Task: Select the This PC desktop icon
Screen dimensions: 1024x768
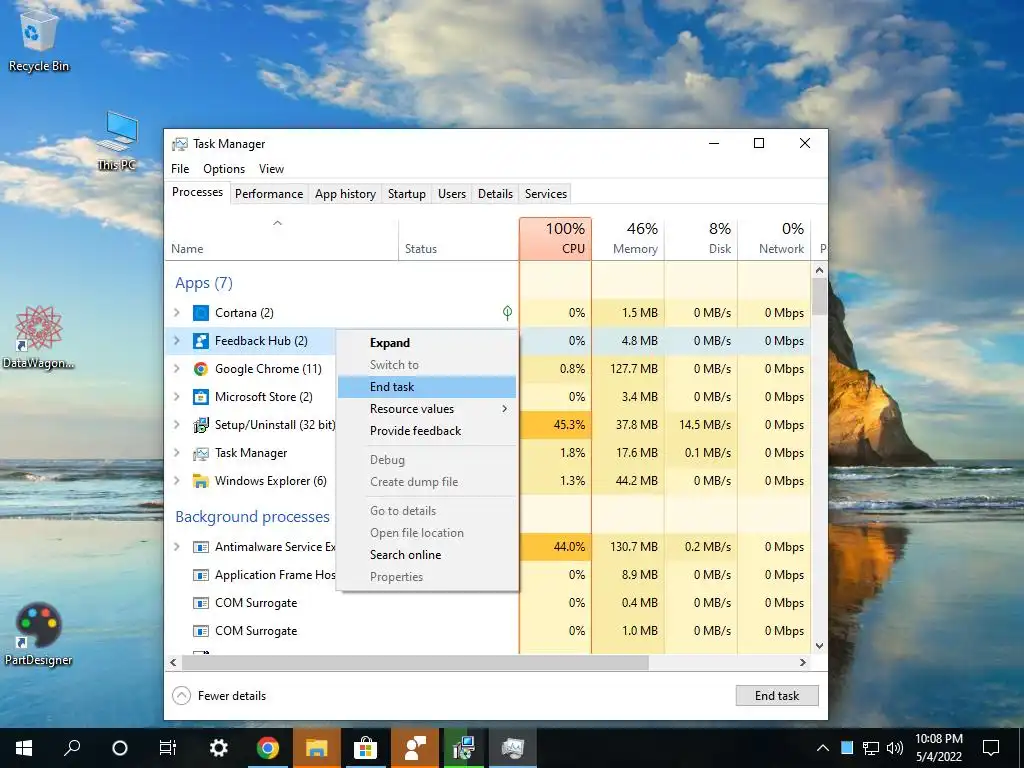Action: (118, 140)
